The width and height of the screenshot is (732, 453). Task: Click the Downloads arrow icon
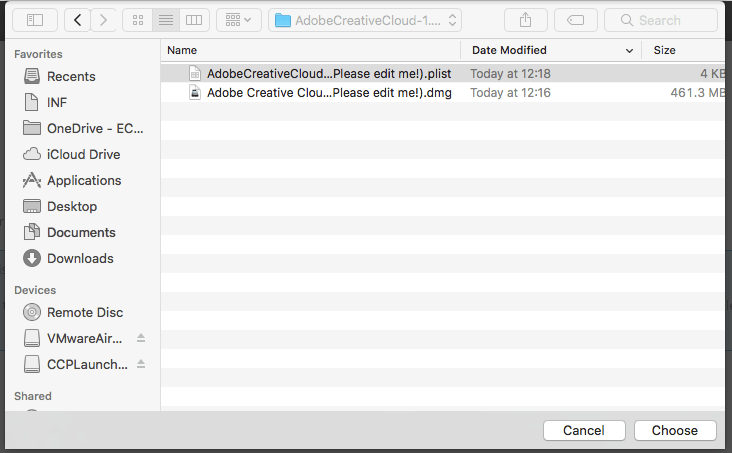point(32,258)
